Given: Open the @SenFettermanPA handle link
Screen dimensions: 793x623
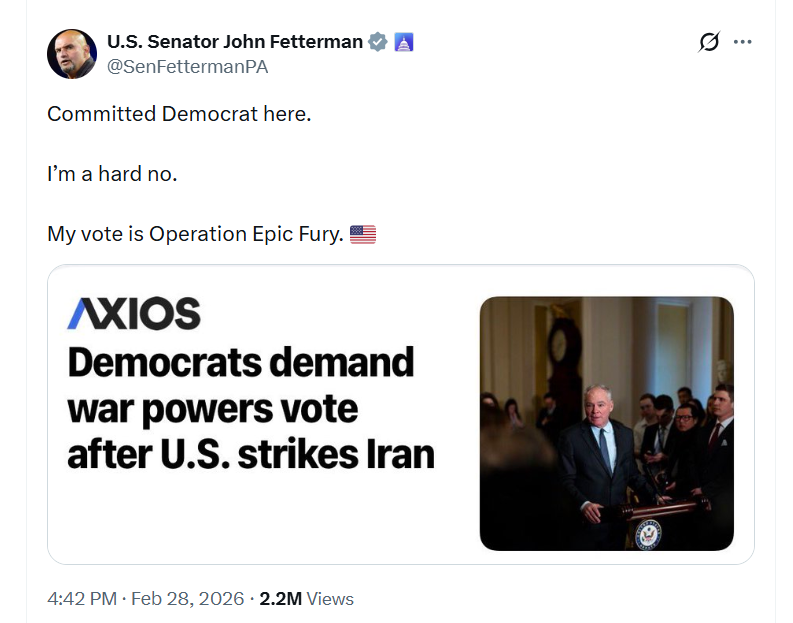Looking at the screenshot, I should point(187,67).
